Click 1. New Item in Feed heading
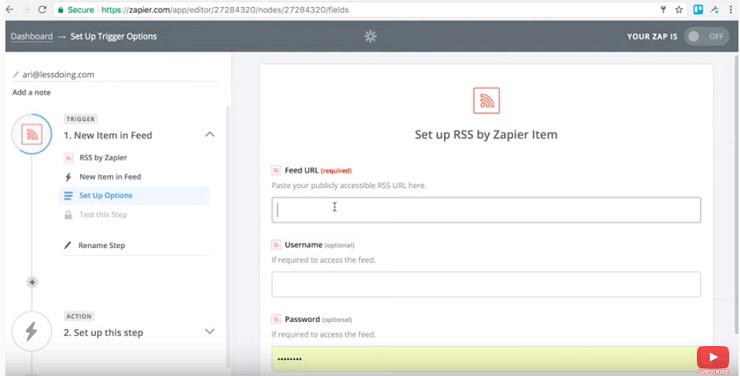The height and width of the screenshot is (376, 740). [108, 135]
